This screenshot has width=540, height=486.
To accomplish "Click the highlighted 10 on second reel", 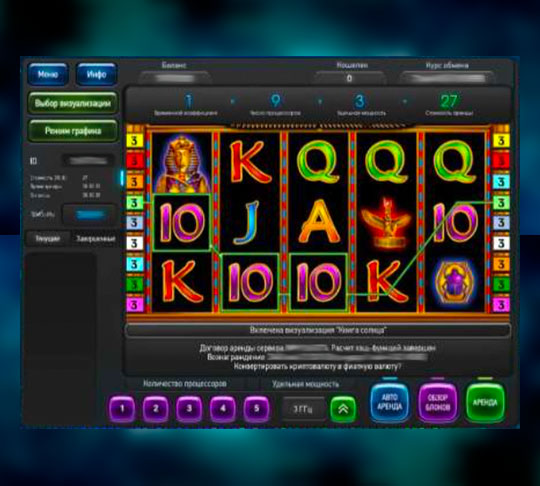I will point(250,282).
